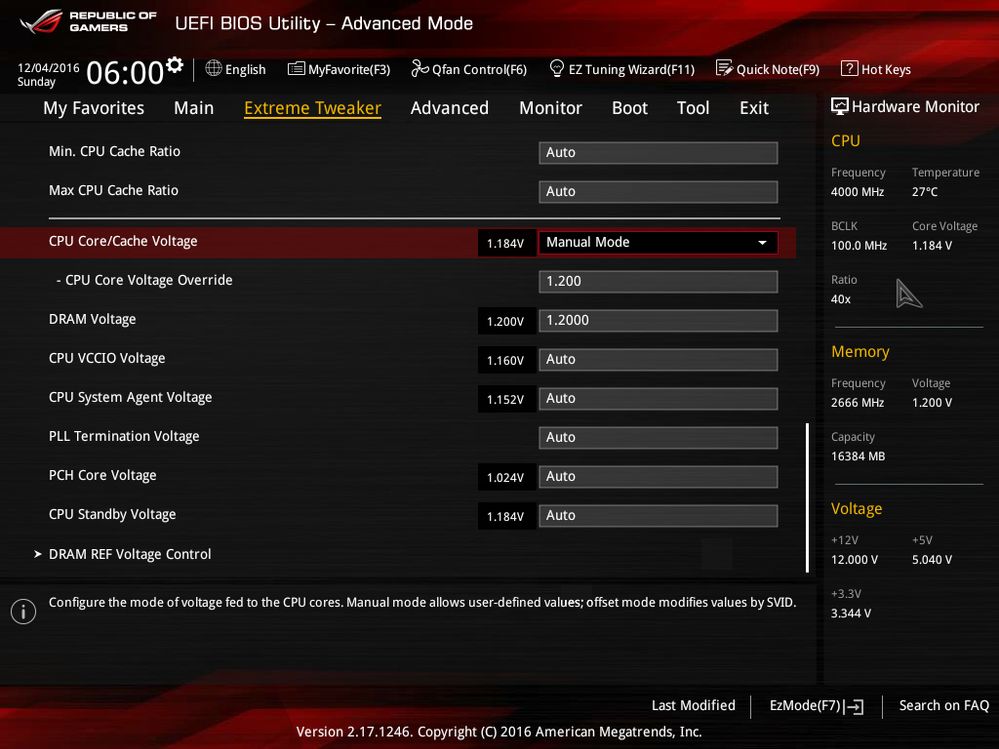The image size is (999, 749).
Task: Click the globe language icon
Action: [x=213, y=68]
